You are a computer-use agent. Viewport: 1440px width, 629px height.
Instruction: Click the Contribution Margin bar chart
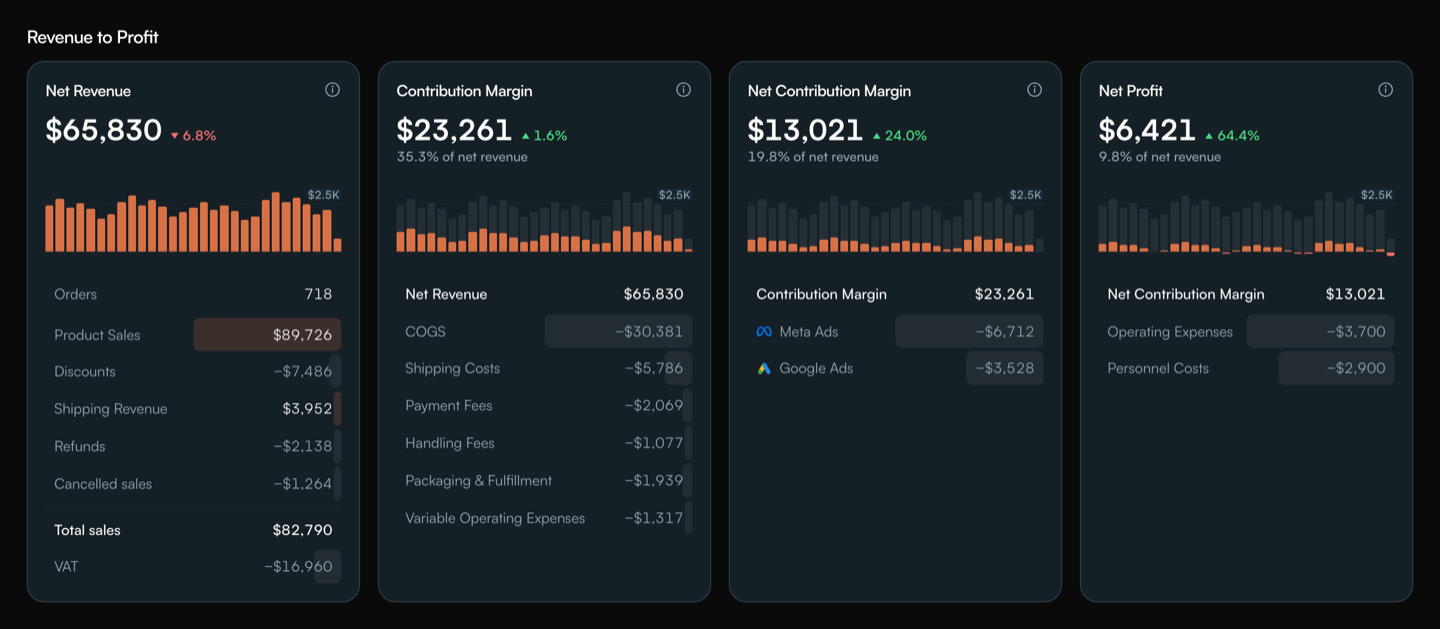tap(544, 222)
